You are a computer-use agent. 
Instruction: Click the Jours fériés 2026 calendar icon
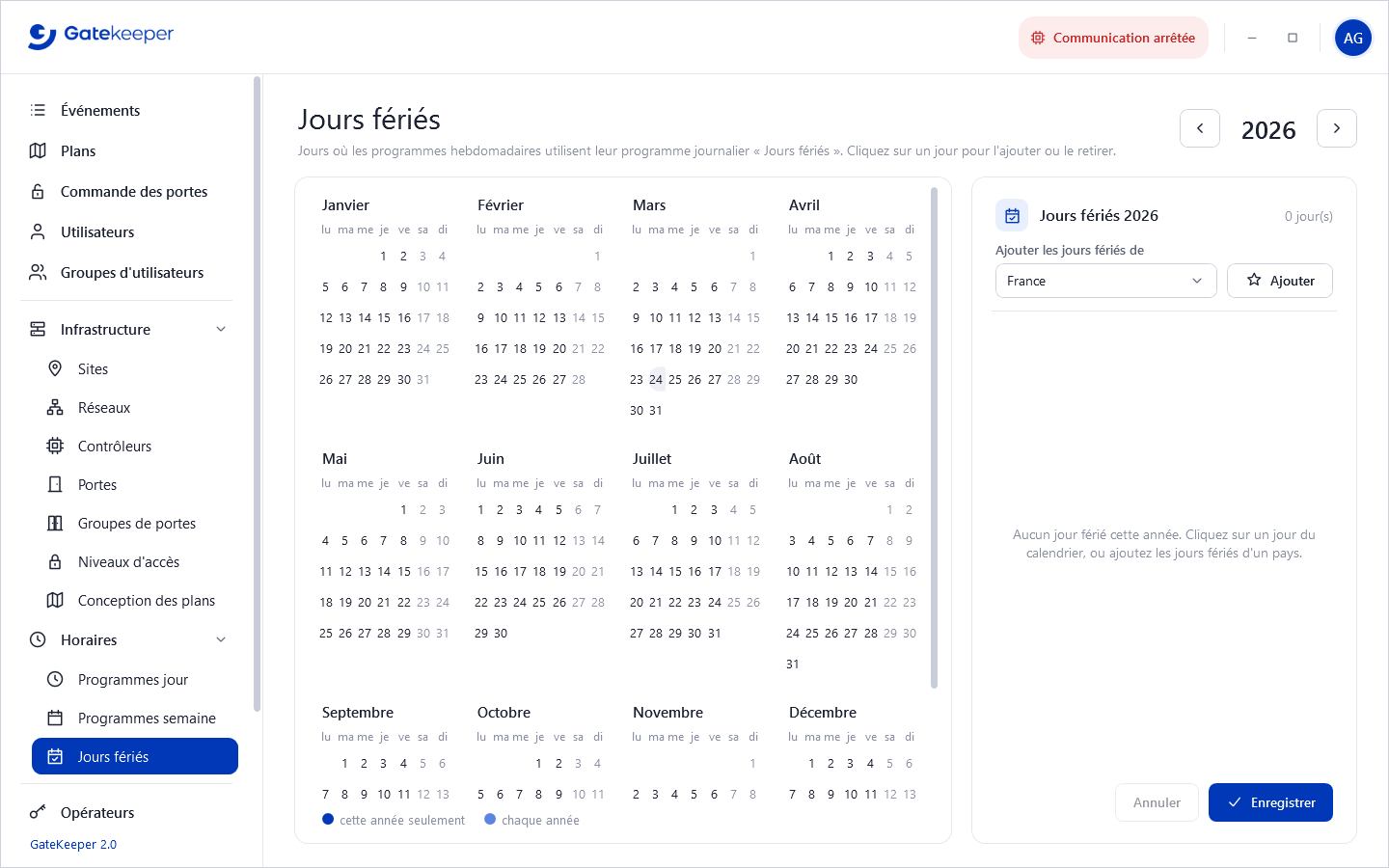[x=1012, y=215]
